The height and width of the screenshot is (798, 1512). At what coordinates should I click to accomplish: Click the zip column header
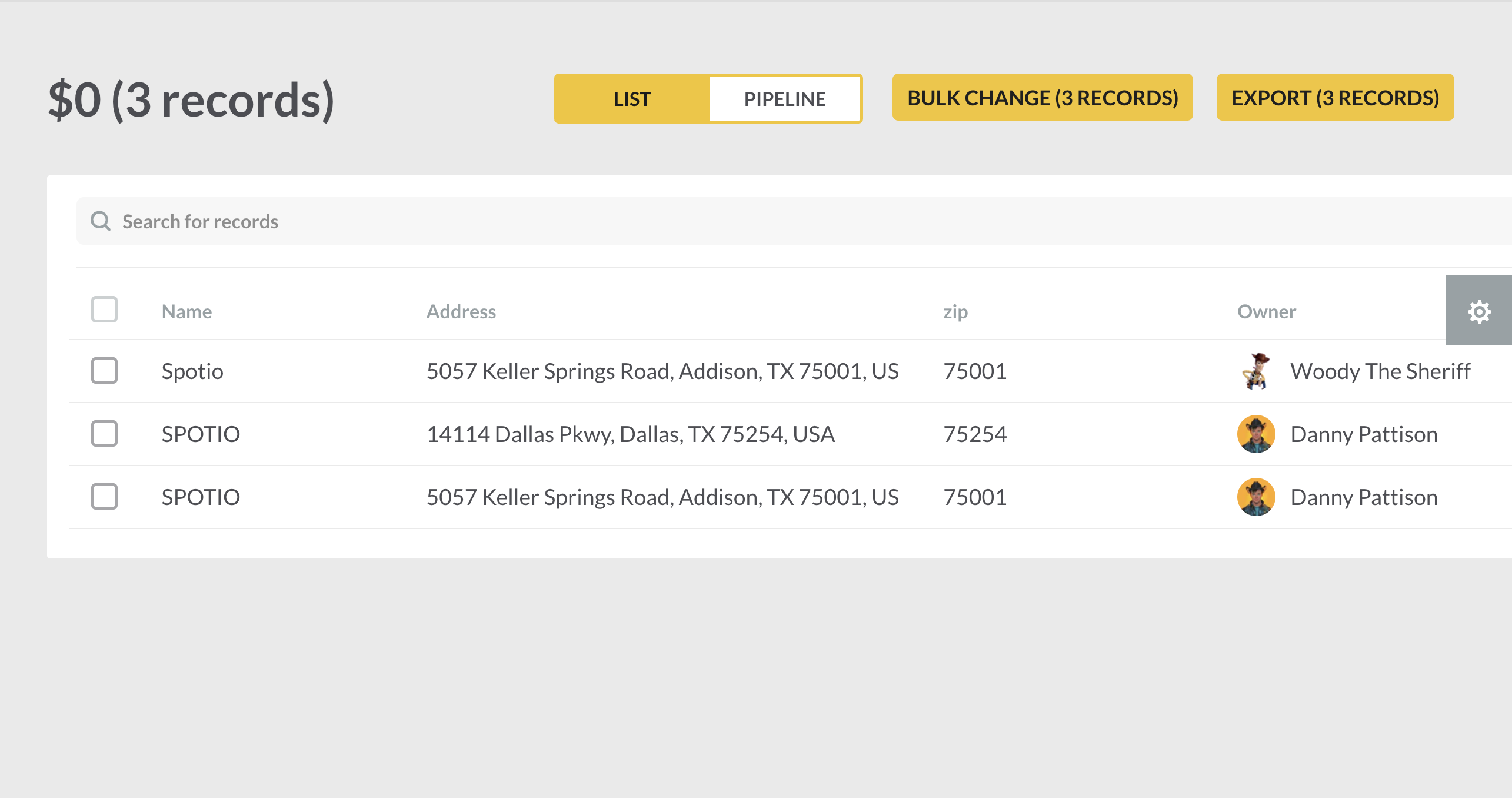(x=955, y=311)
